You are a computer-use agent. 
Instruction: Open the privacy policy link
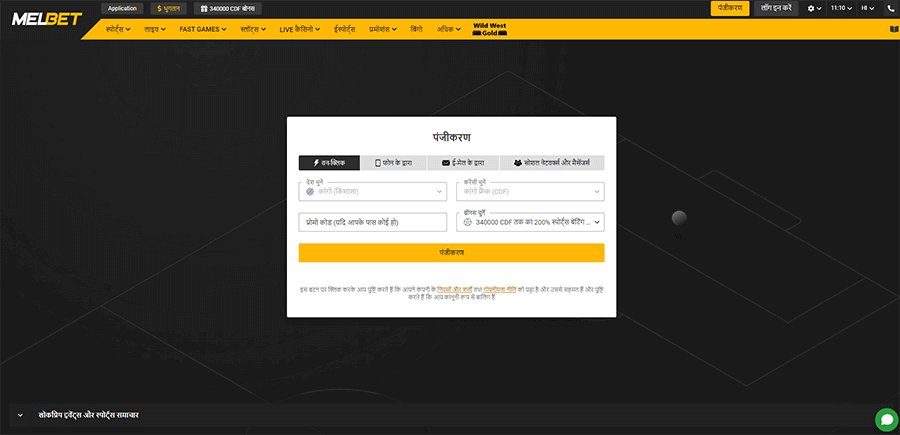click(499, 290)
